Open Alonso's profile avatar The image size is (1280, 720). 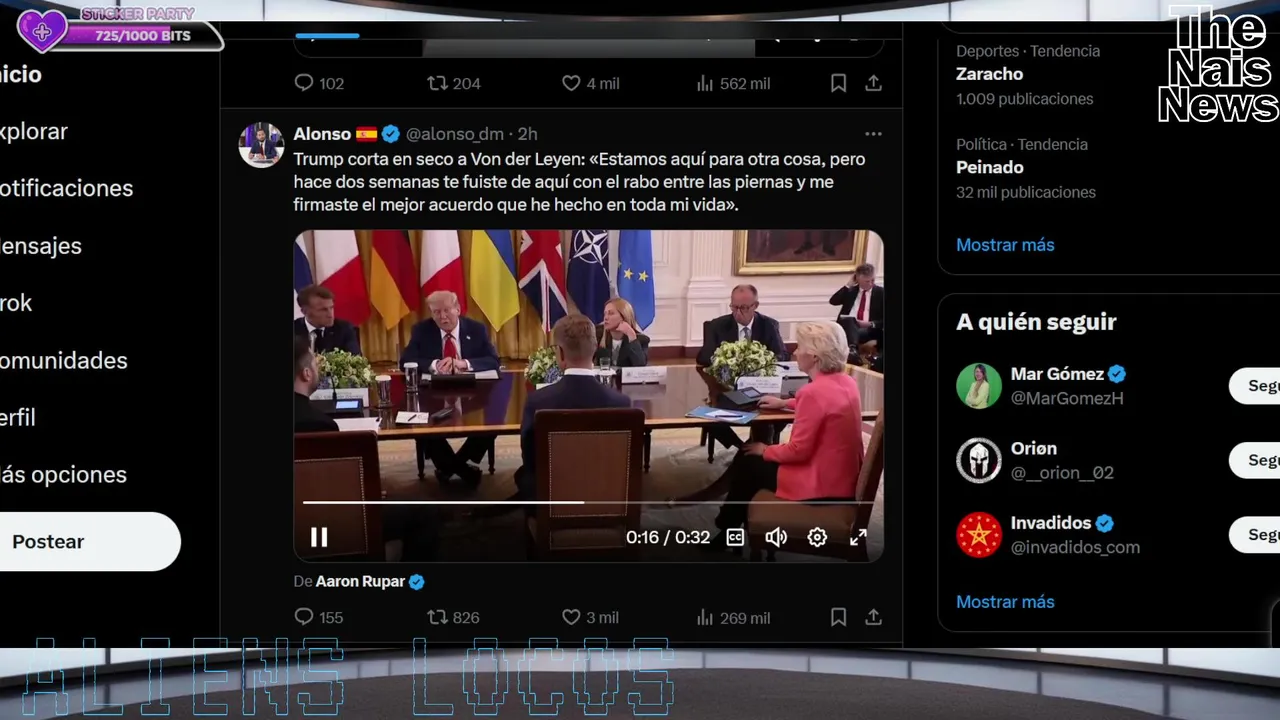coord(261,145)
